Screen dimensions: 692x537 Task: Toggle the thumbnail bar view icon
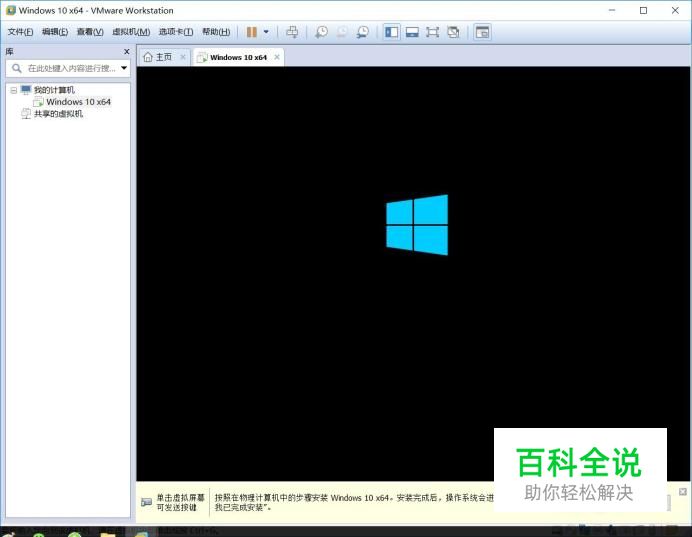[x=412, y=32]
